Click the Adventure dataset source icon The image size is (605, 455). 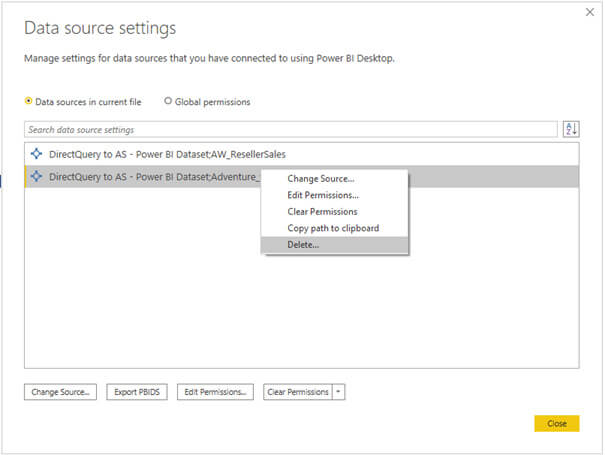click(36, 176)
